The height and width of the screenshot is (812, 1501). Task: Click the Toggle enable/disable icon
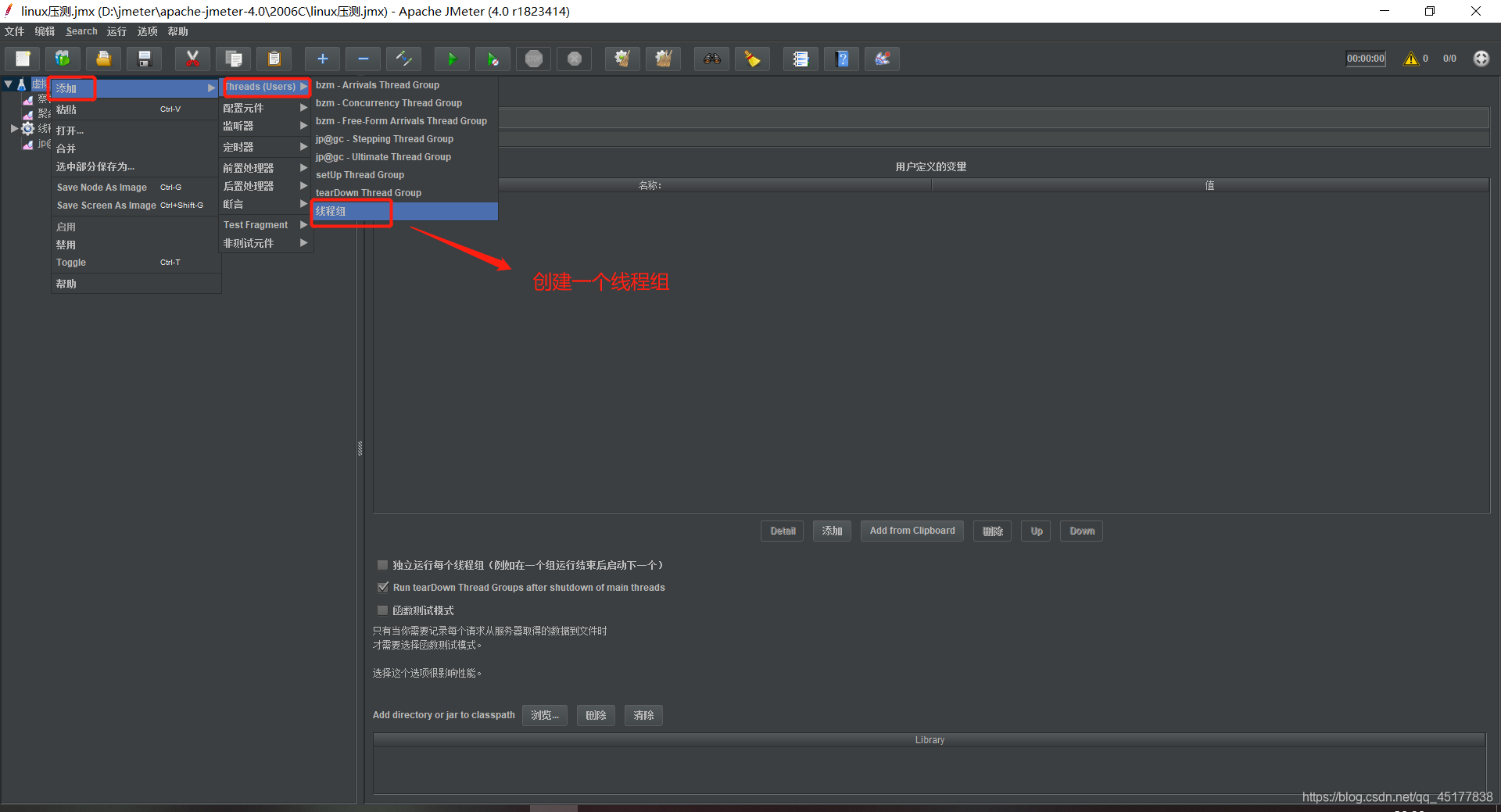click(x=403, y=59)
